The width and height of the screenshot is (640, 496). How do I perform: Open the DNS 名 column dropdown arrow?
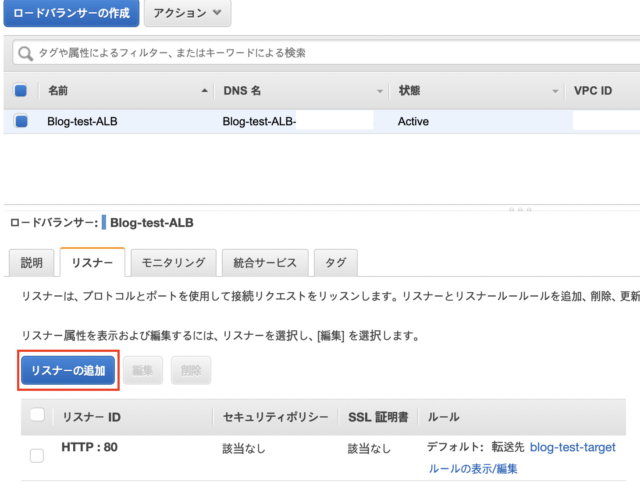tap(380, 91)
